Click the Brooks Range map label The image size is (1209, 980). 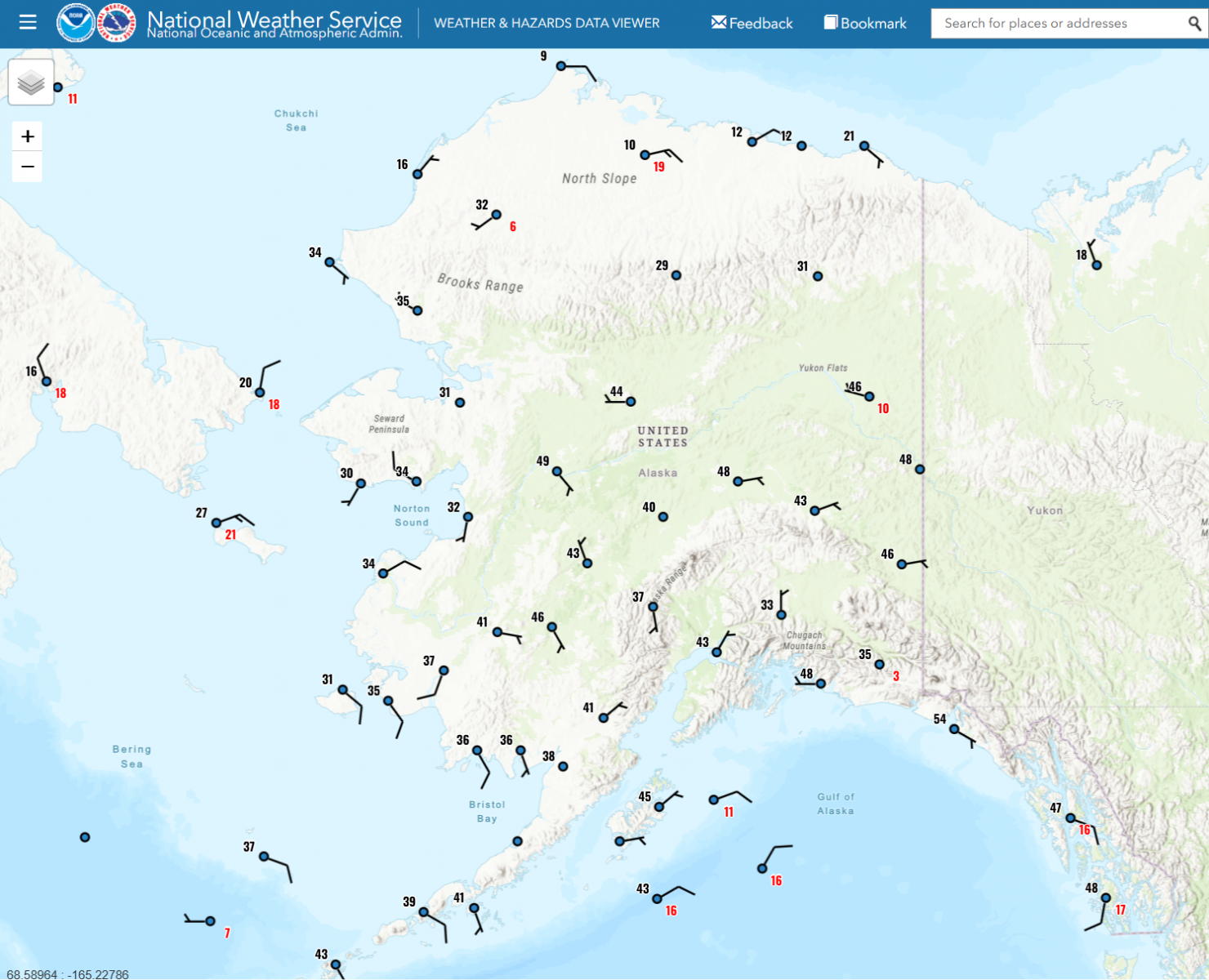pos(480,283)
